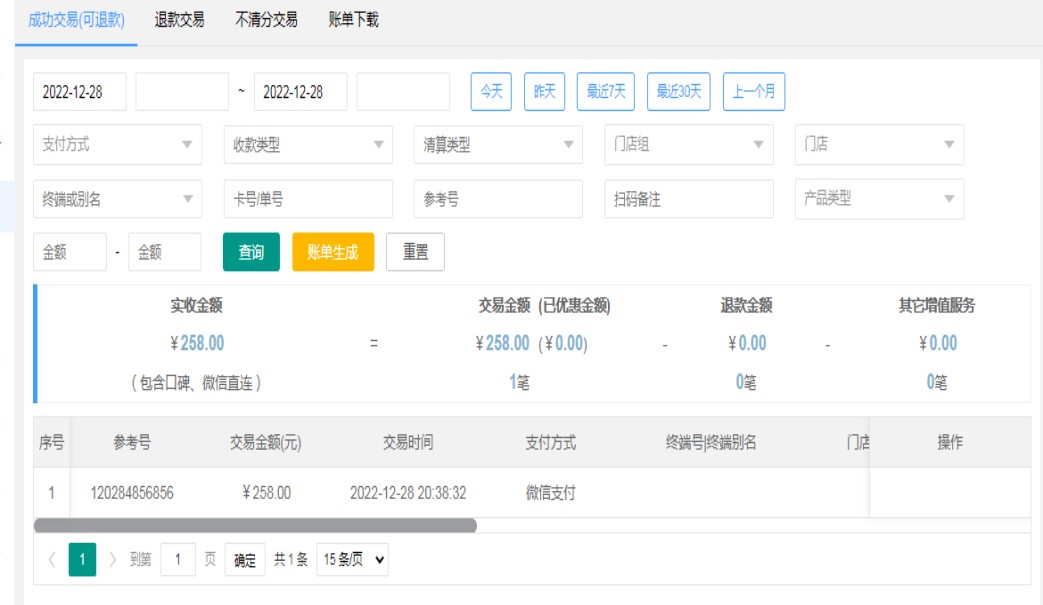
Task: Click the orange 账单生成 button
Action: [x=333, y=252]
